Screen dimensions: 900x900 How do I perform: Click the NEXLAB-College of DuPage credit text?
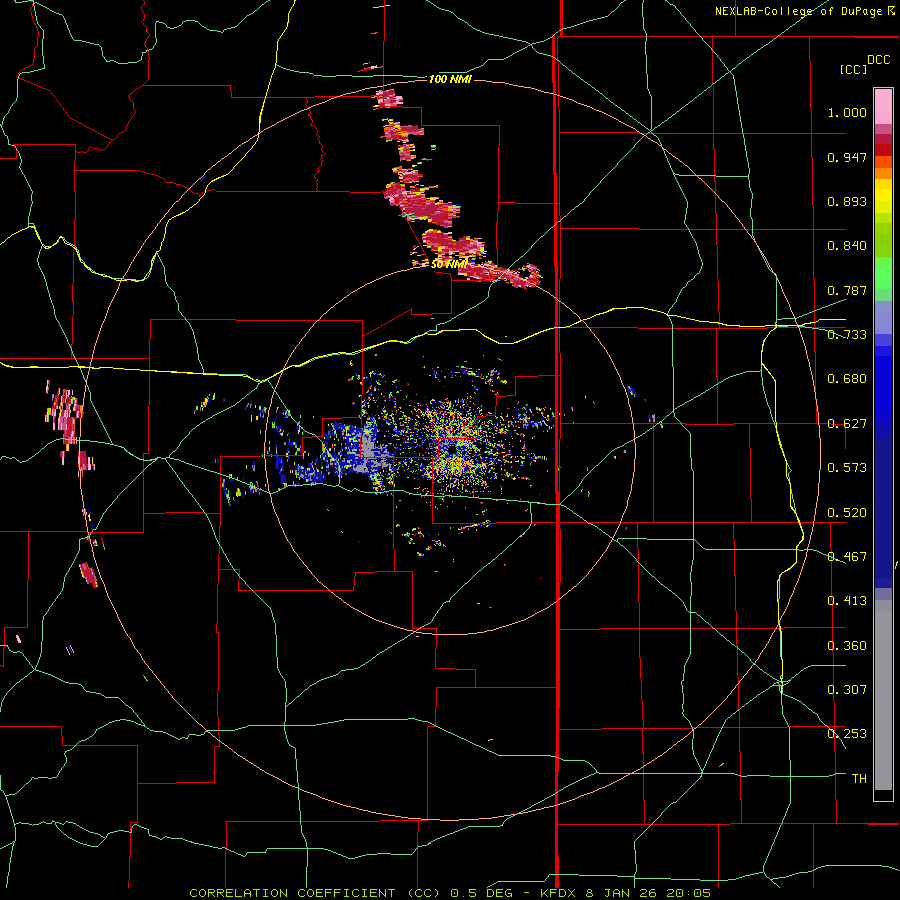pos(798,11)
